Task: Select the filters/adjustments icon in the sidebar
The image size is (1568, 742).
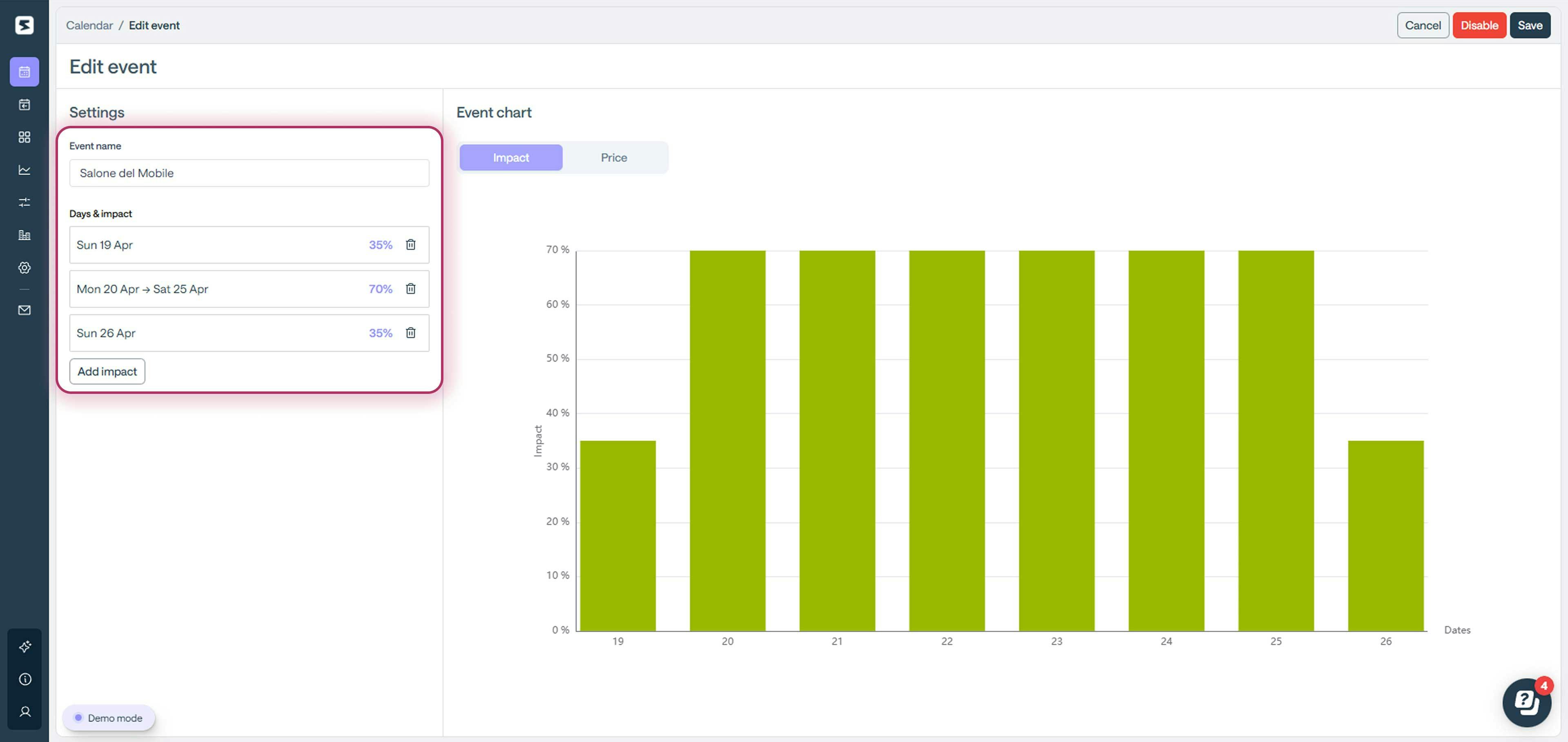Action: tap(24, 202)
